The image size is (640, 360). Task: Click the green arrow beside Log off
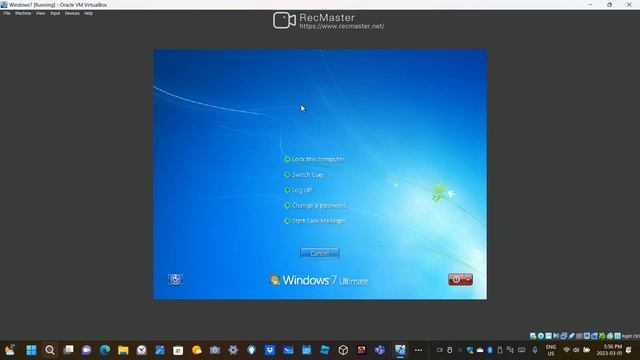tap(287, 190)
